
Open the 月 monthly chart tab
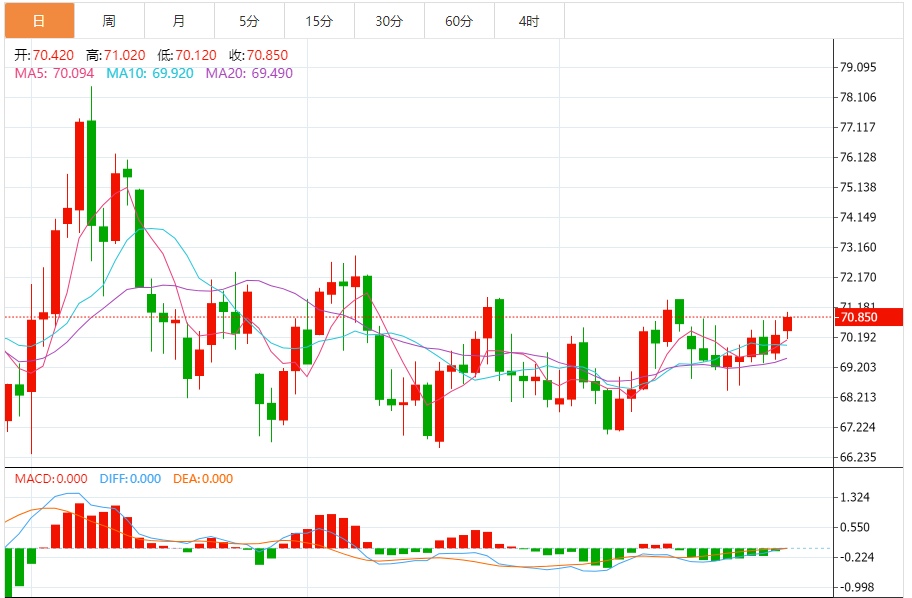coord(179,21)
